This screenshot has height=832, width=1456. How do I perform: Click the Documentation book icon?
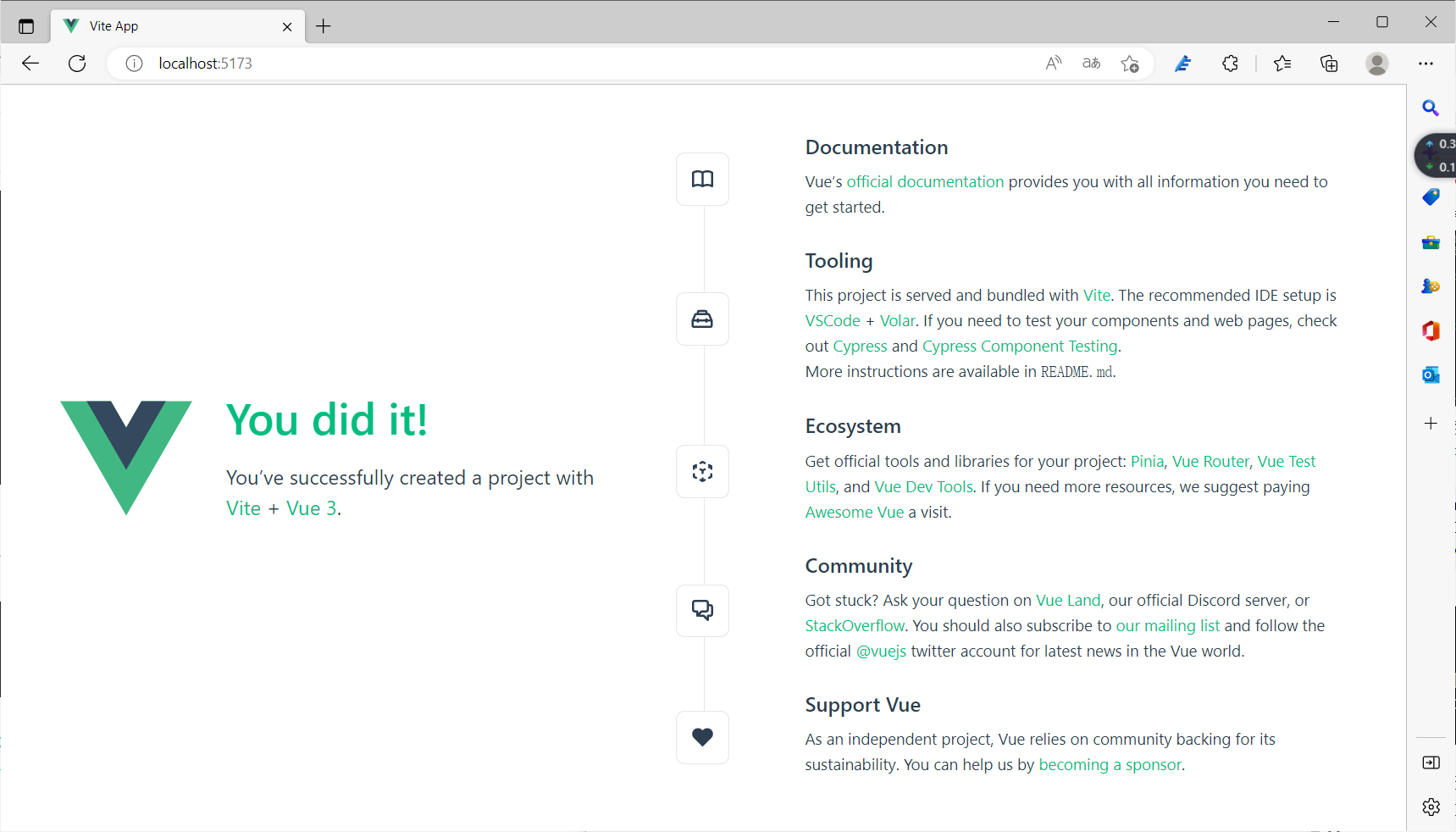pos(702,179)
